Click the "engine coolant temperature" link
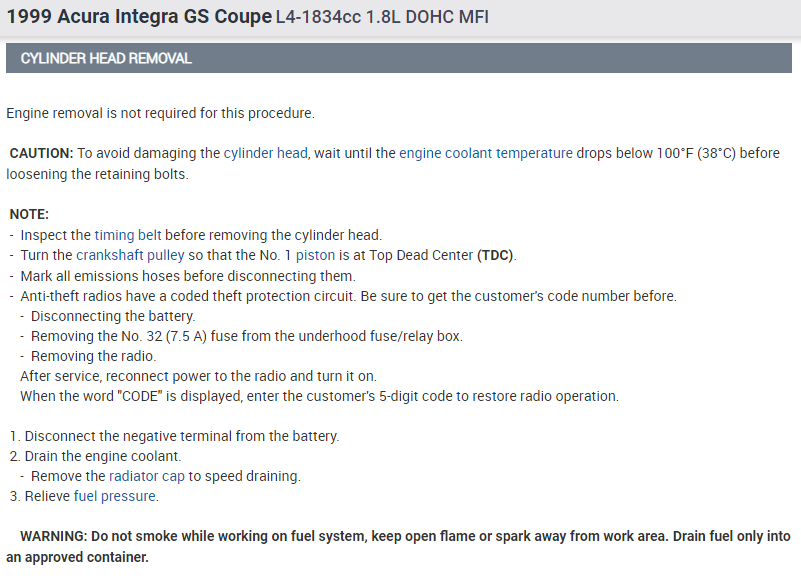Viewport: 801px width, 583px height. [x=486, y=153]
